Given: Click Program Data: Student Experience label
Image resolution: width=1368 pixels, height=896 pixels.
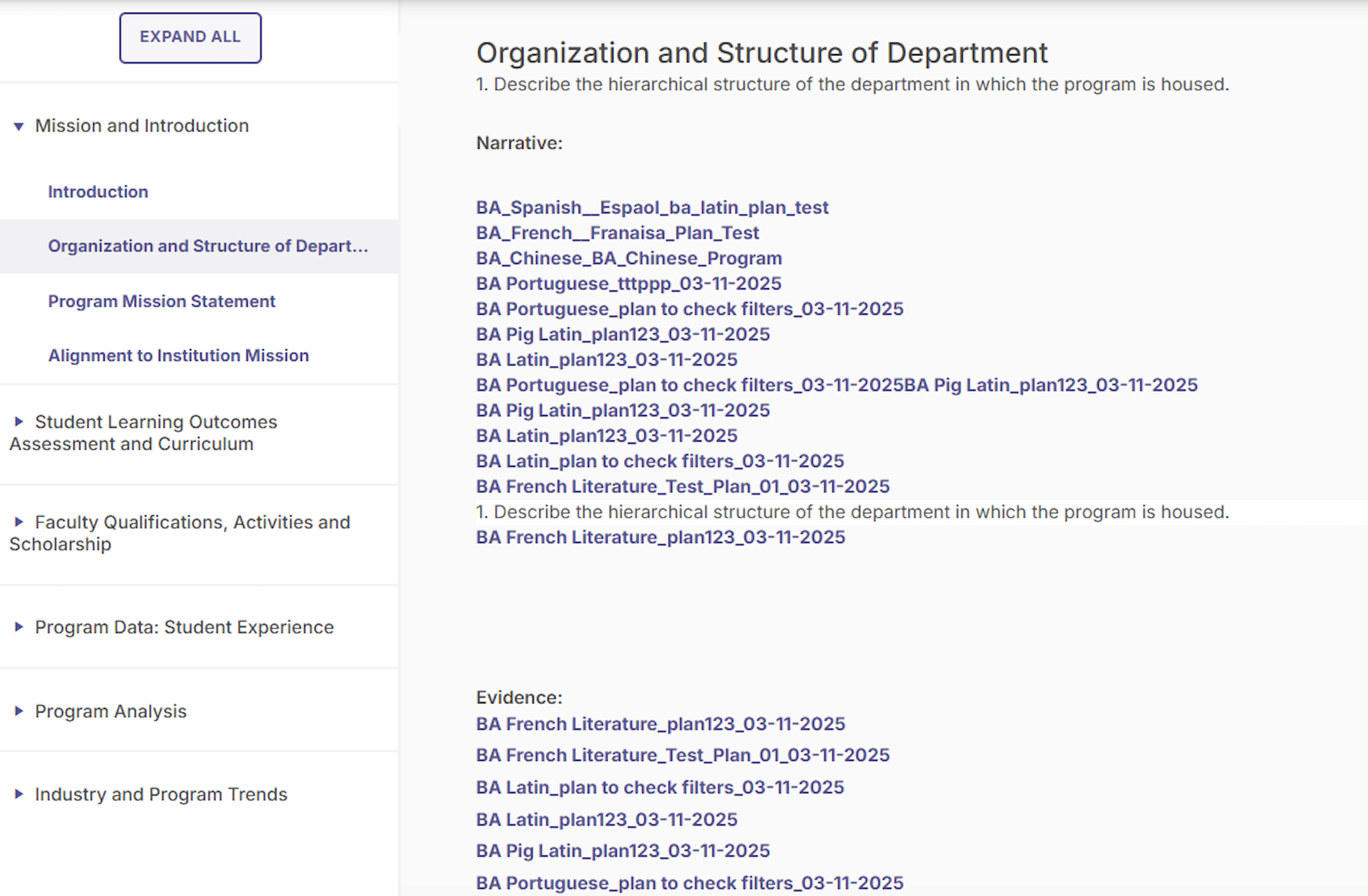Looking at the screenshot, I should pos(184,627).
